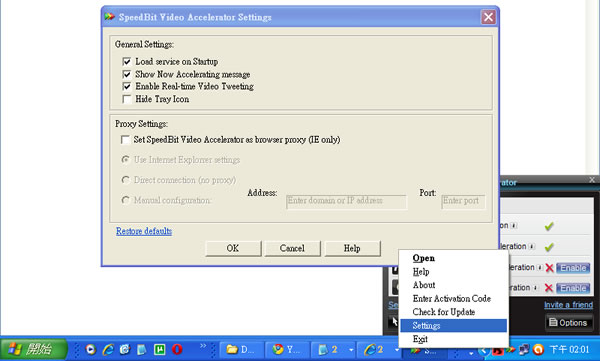The height and width of the screenshot is (361, 600).
Task: Choose Enter Activation Code menu entry
Action: click(x=454, y=298)
